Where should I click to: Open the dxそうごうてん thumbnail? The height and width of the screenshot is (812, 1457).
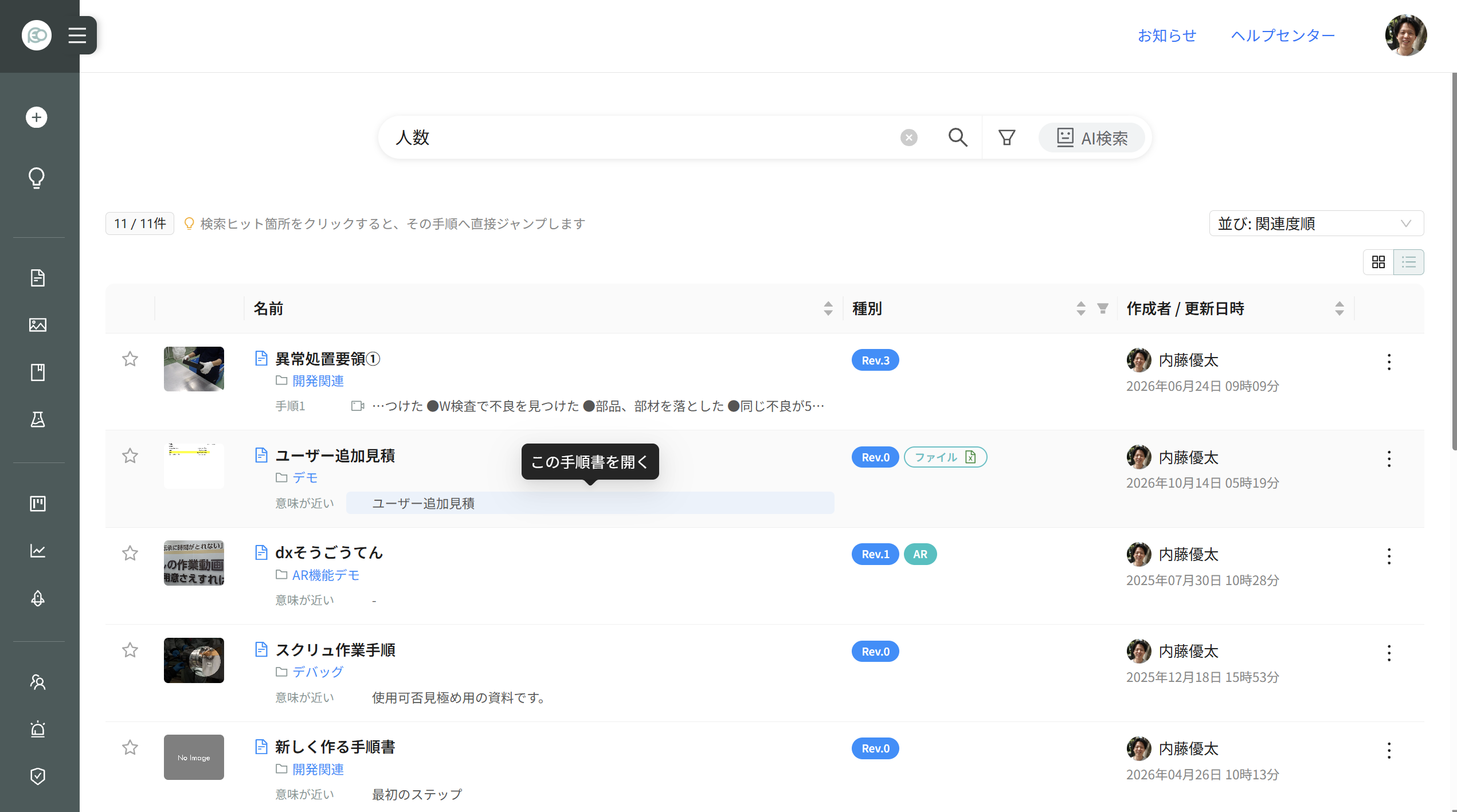194,563
